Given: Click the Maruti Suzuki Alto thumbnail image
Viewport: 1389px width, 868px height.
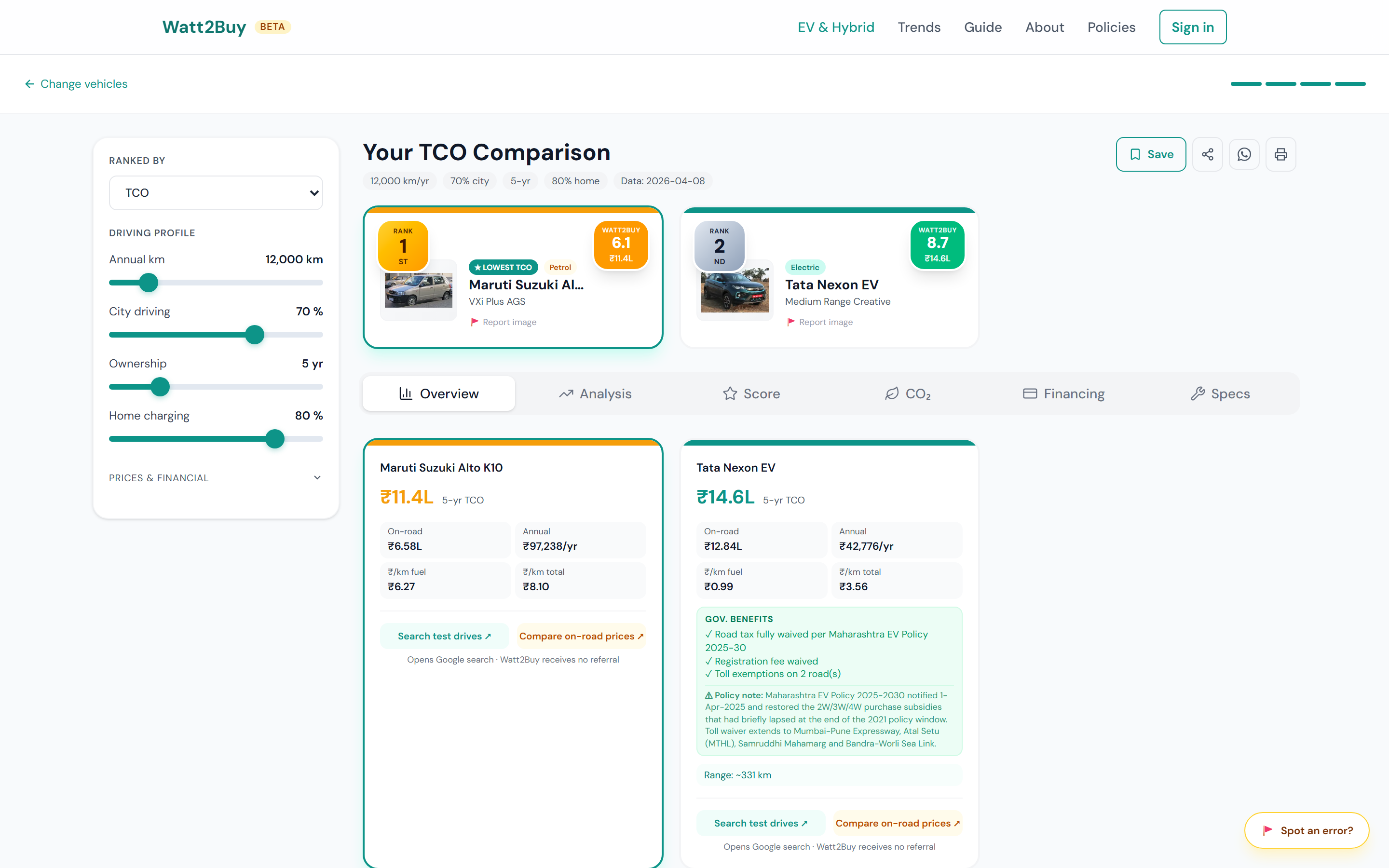Looking at the screenshot, I should pos(419,290).
